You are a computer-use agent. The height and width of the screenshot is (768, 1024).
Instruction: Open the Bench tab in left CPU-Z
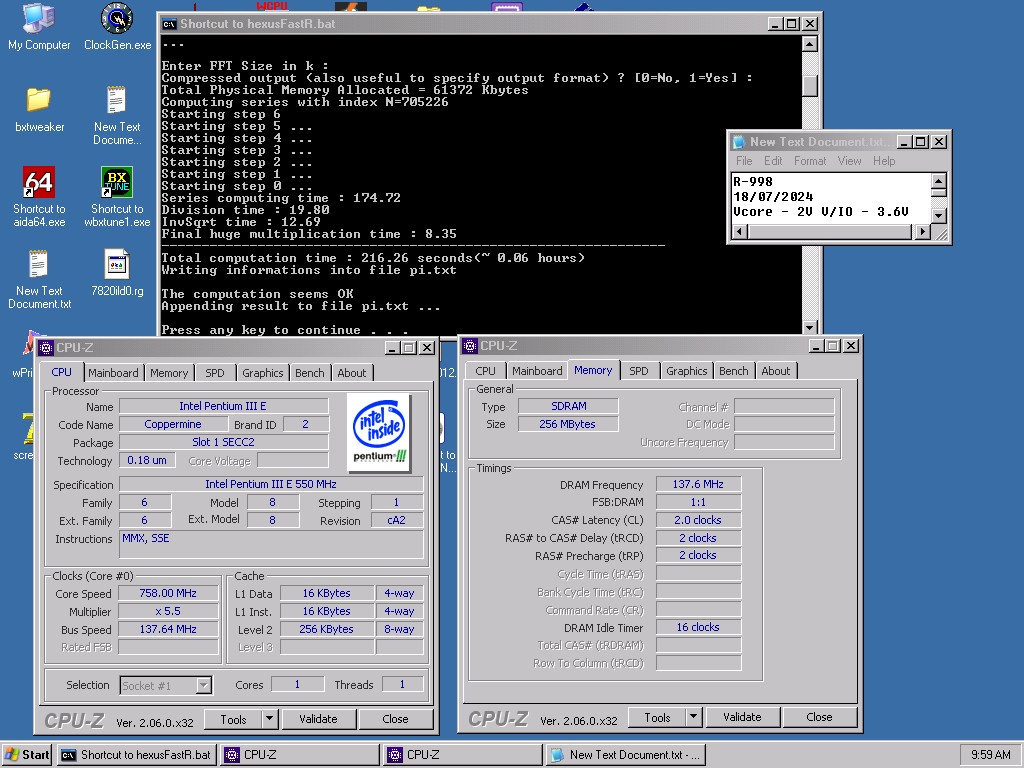point(310,373)
